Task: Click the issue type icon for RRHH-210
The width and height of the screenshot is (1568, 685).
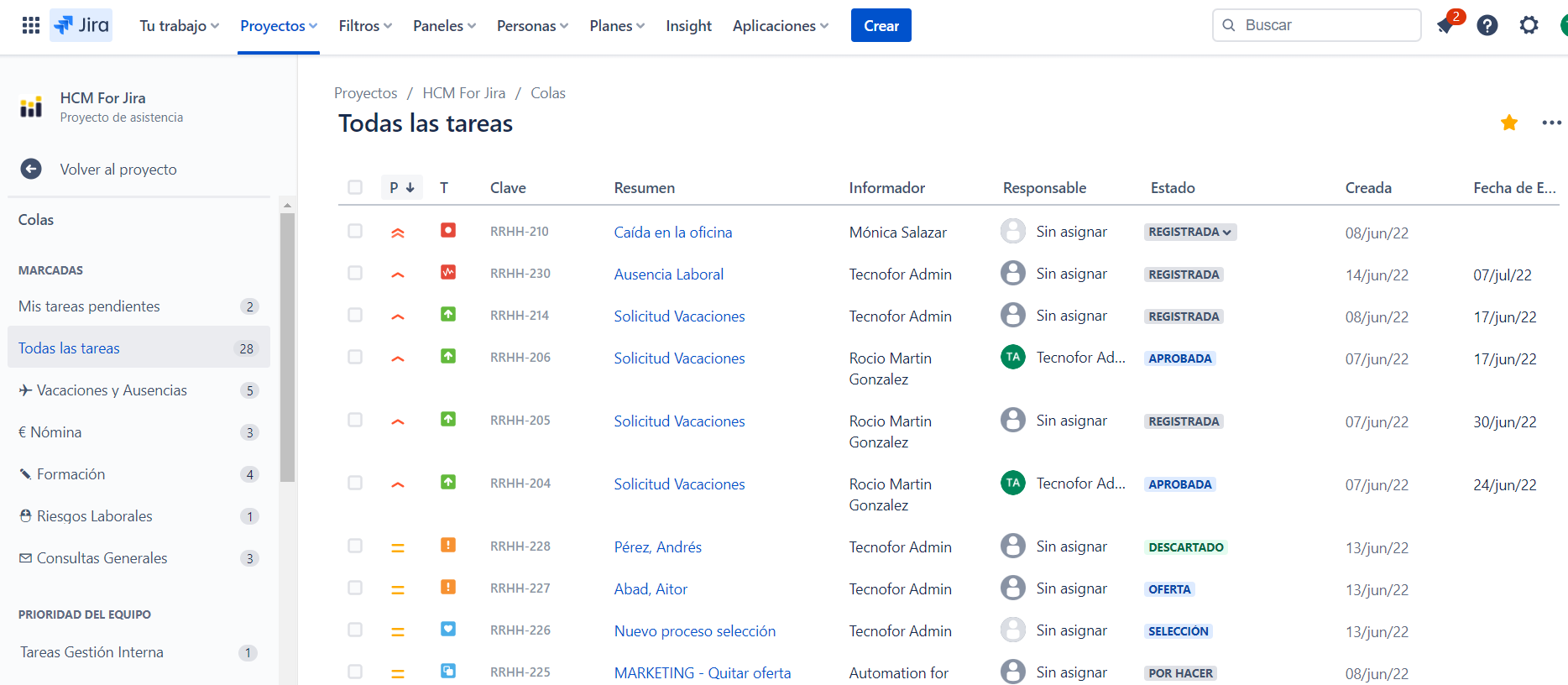Action: (448, 230)
